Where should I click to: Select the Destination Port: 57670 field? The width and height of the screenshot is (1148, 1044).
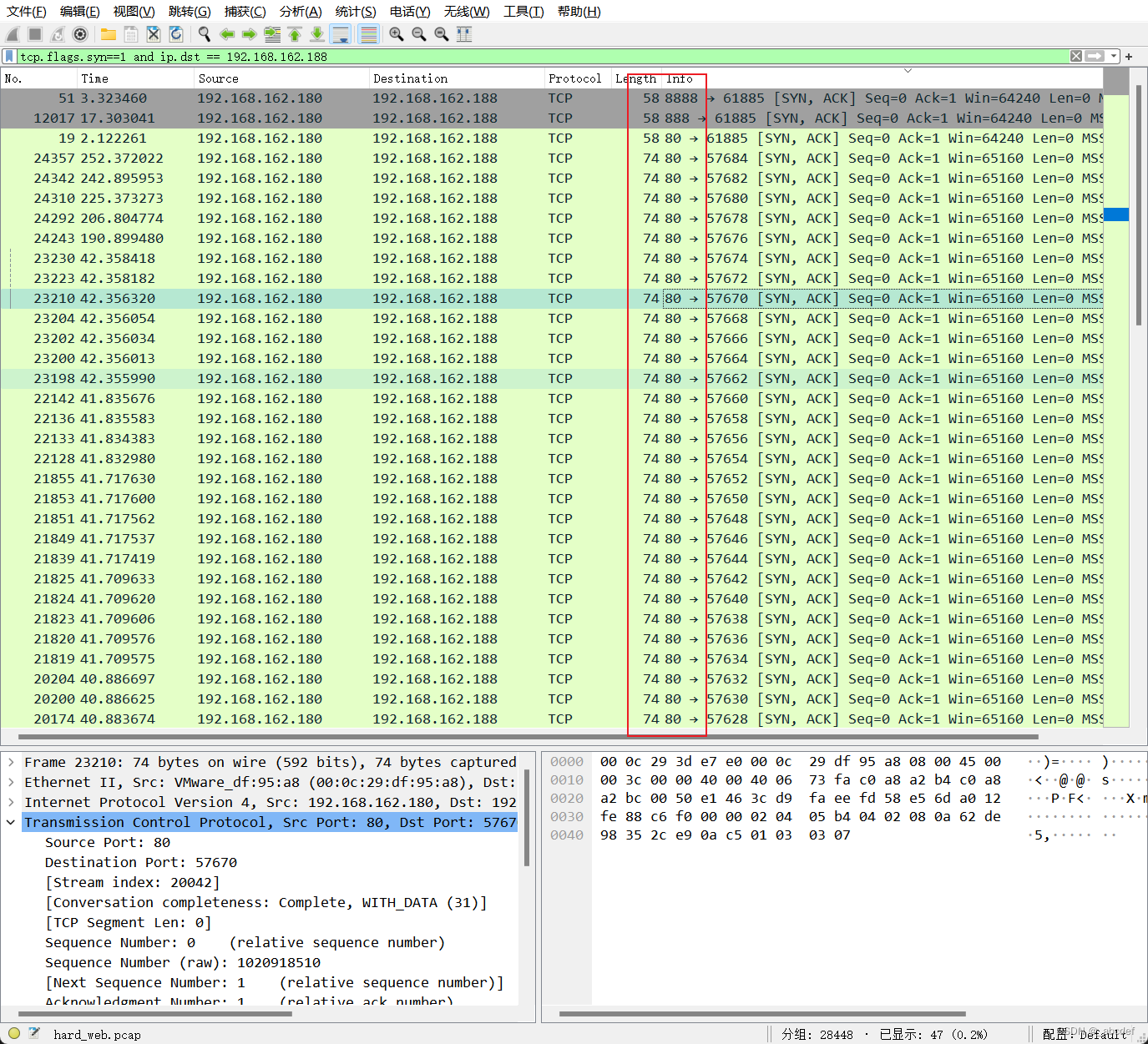[141, 862]
